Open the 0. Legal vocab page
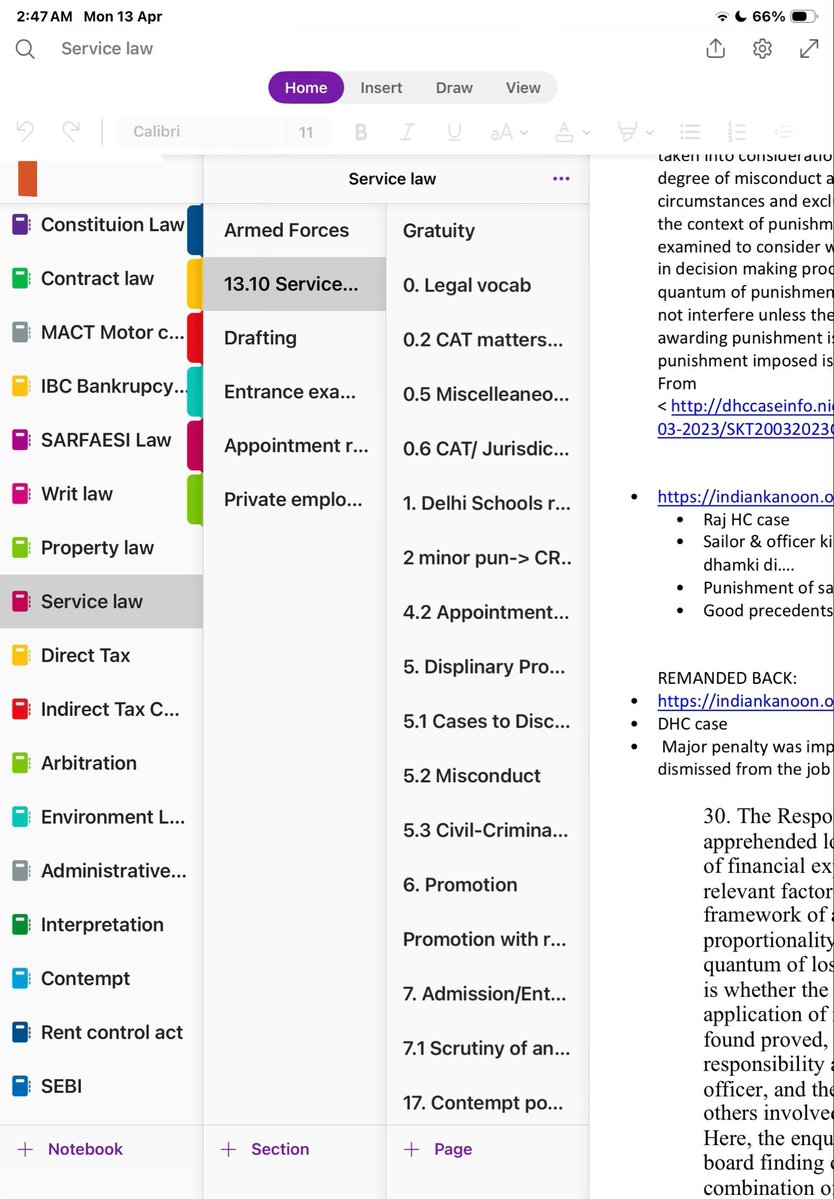The image size is (834, 1199). click(488, 285)
